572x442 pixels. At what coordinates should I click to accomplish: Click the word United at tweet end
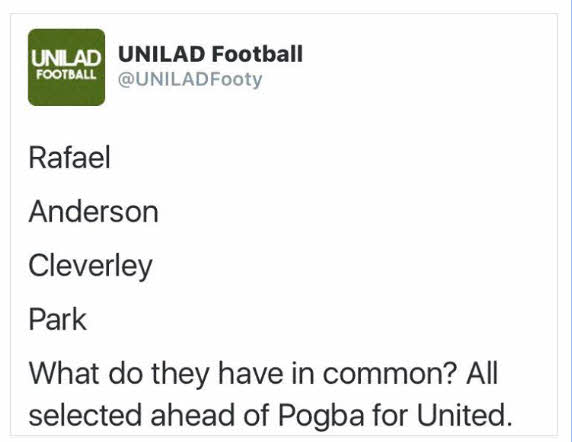coord(464,415)
